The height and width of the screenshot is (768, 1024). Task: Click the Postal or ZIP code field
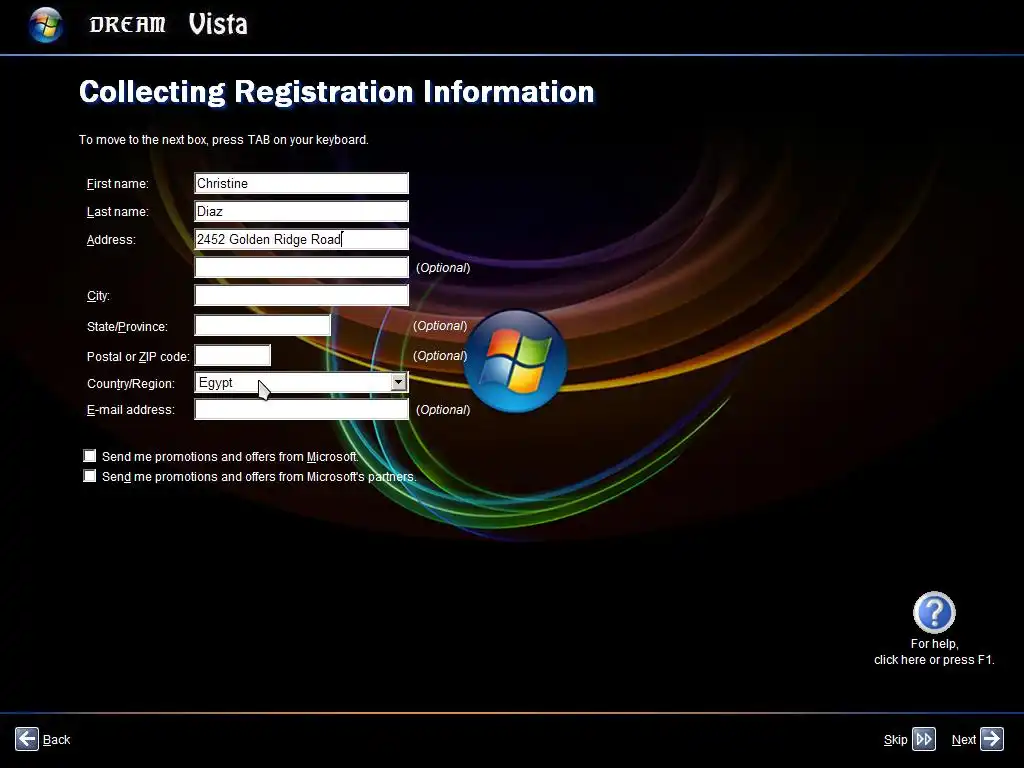[x=232, y=355]
